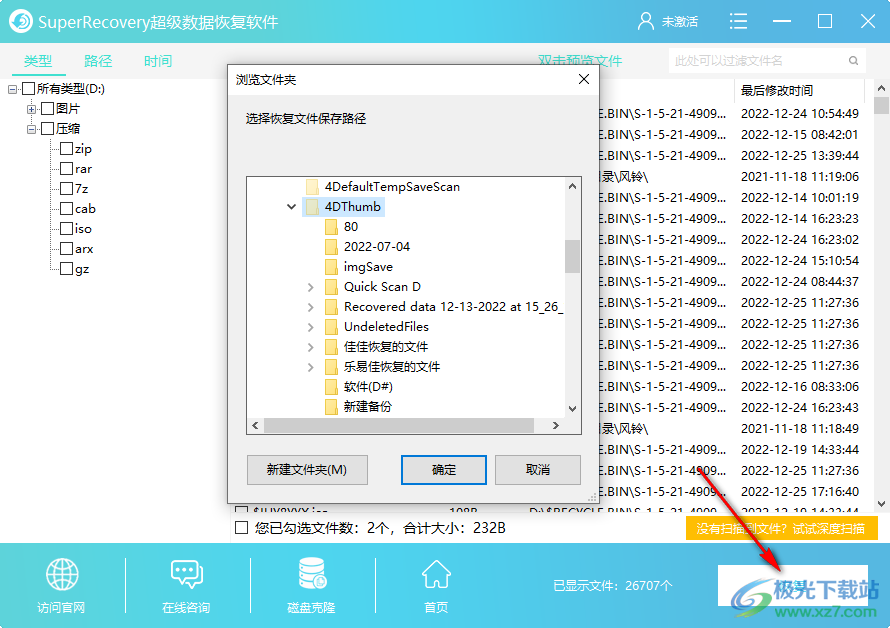This screenshot has width=890, height=628.
Task: Tick the zip checkbox
Action: (x=66, y=149)
